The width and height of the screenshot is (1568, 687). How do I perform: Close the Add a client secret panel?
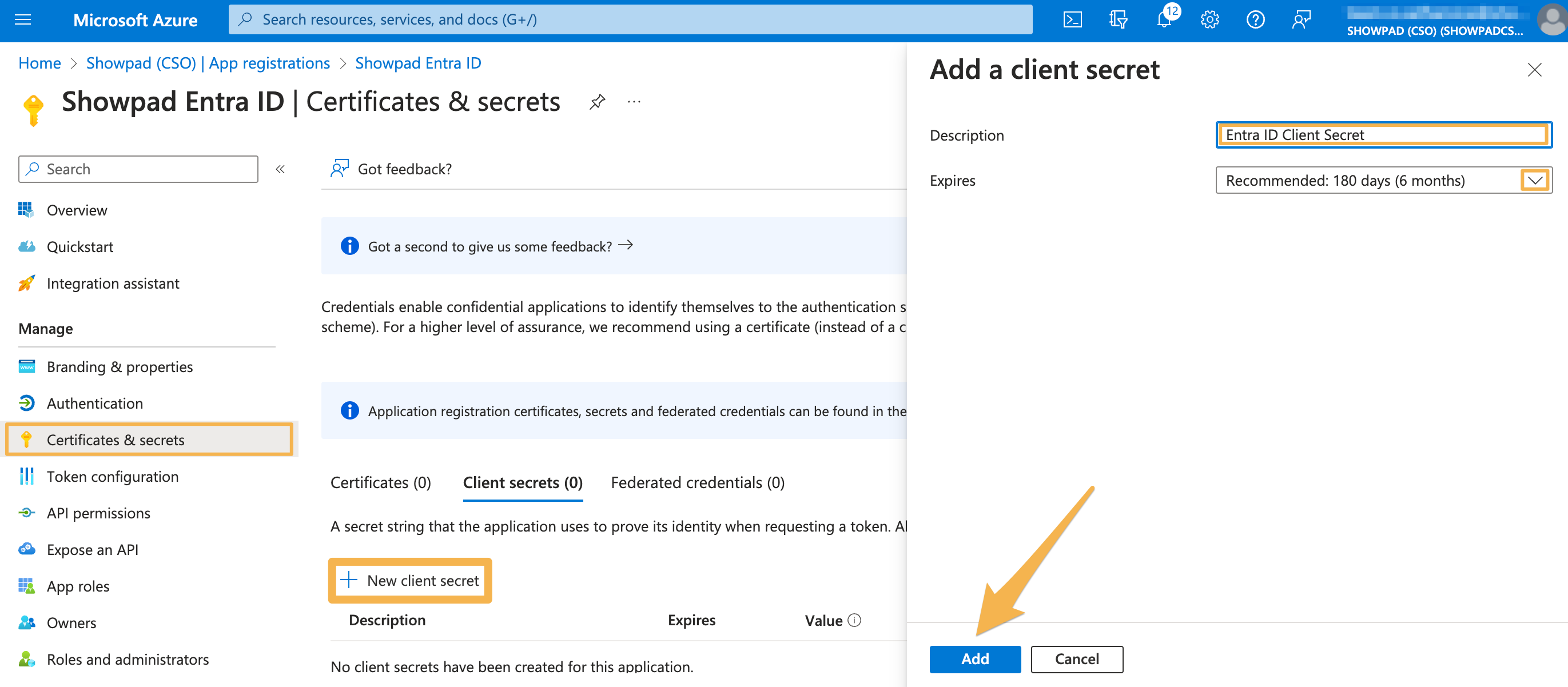[x=1534, y=70]
